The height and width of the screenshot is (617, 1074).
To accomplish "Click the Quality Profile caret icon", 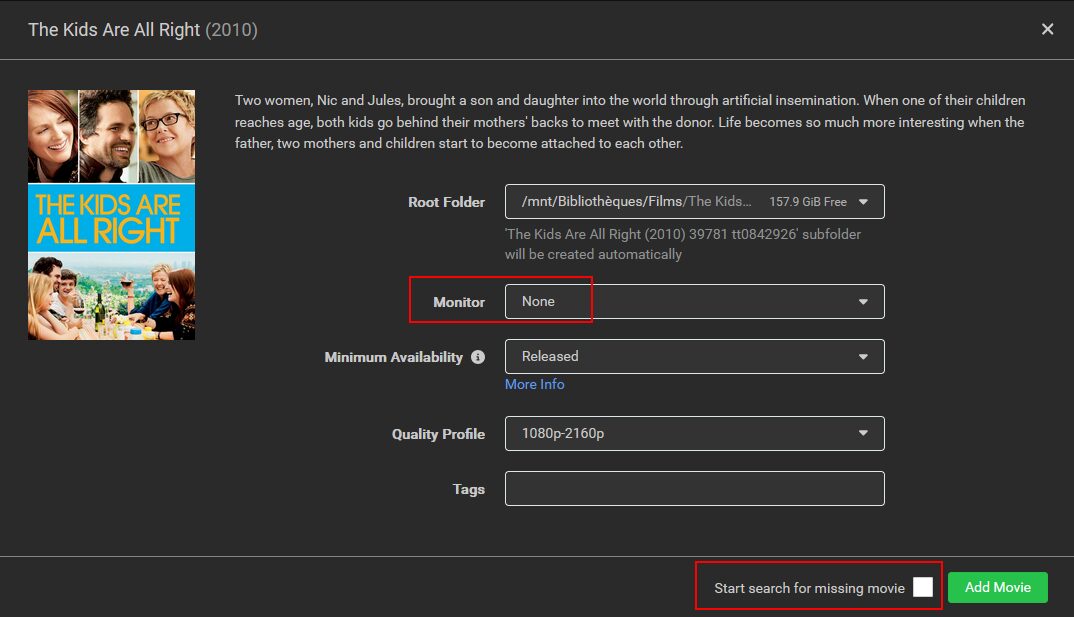I will 864,433.
